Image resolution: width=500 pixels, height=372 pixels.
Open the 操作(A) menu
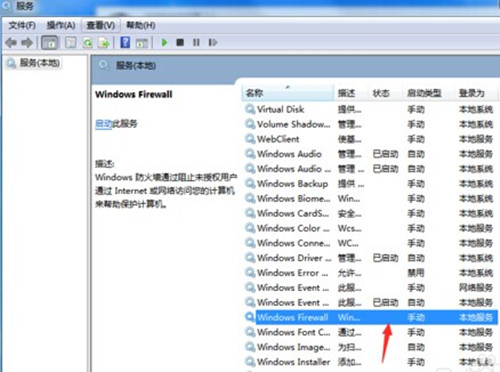(61, 25)
